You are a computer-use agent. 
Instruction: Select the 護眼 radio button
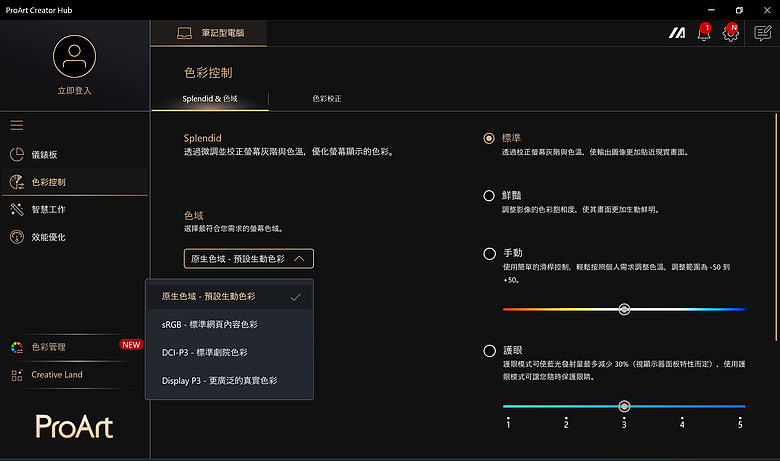(x=489, y=351)
